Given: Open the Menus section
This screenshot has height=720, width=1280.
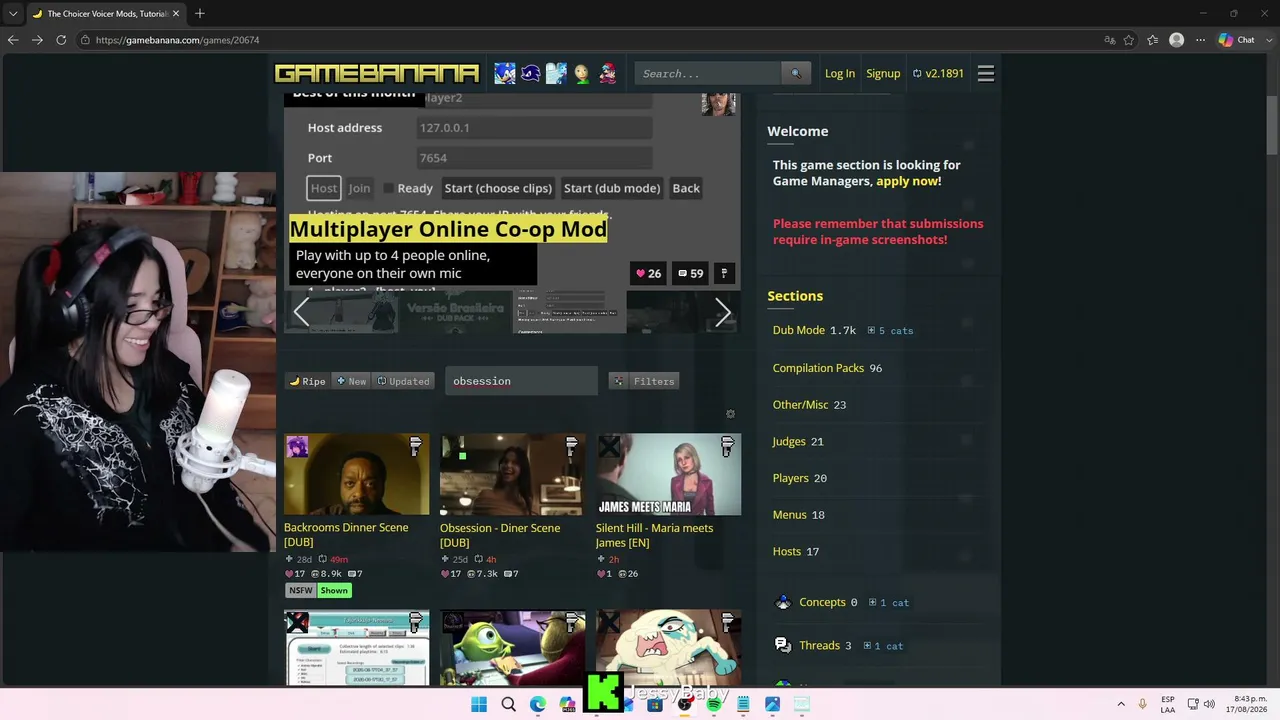Looking at the screenshot, I should pos(790,515).
